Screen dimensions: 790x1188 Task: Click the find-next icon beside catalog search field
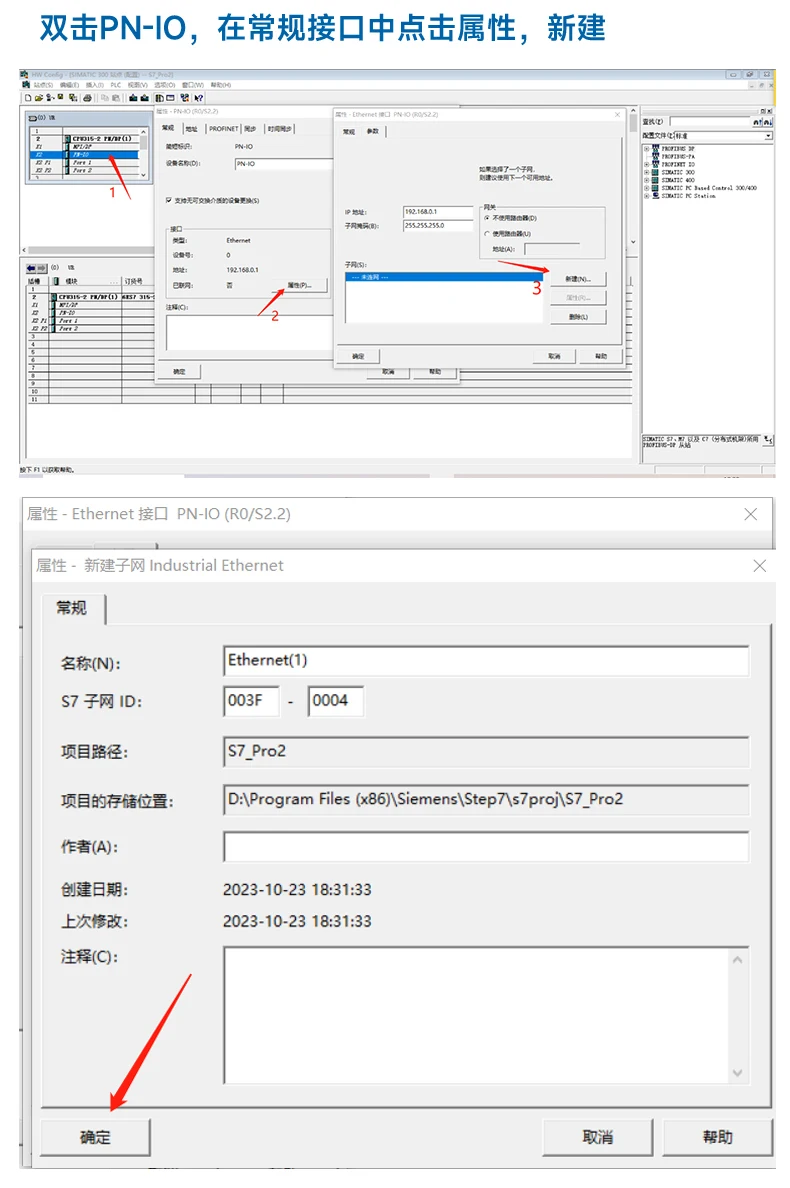click(768, 123)
